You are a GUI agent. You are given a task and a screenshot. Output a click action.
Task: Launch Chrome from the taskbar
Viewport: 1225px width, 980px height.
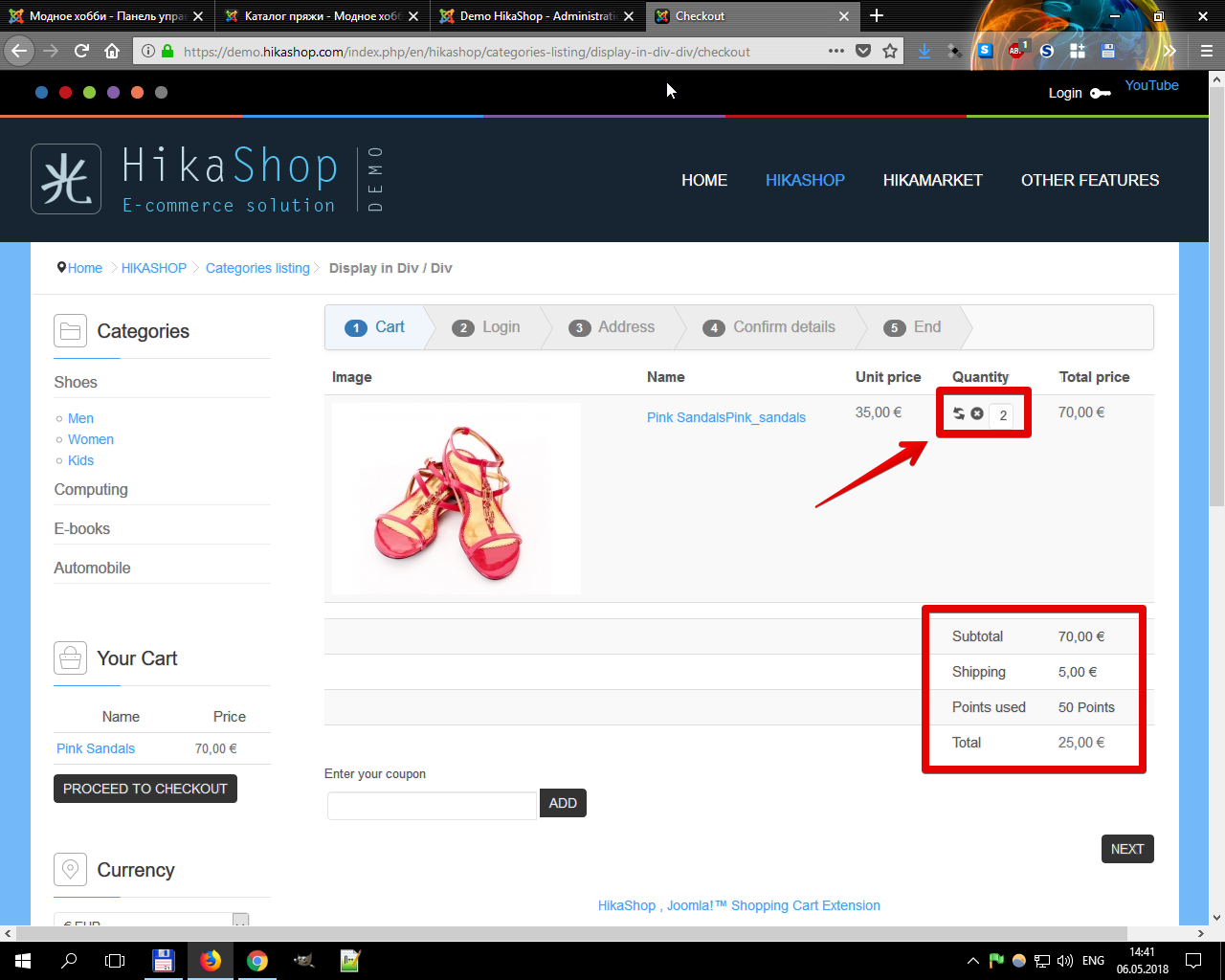tap(256, 961)
